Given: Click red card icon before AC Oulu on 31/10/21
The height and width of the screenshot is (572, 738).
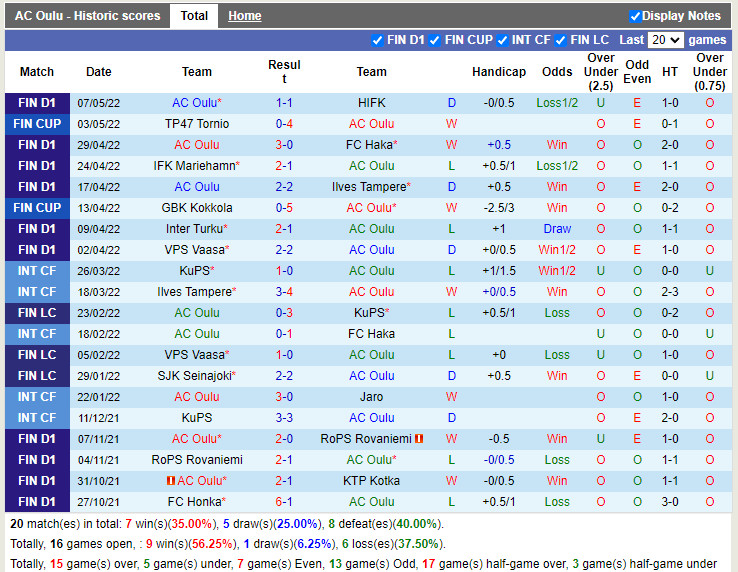Looking at the screenshot, I should click(x=172, y=481).
